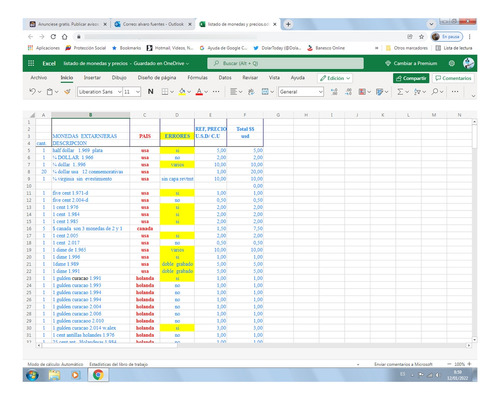This screenshot has width=500, height=400.
Task: Select column B header
Action: coord(90,115)
